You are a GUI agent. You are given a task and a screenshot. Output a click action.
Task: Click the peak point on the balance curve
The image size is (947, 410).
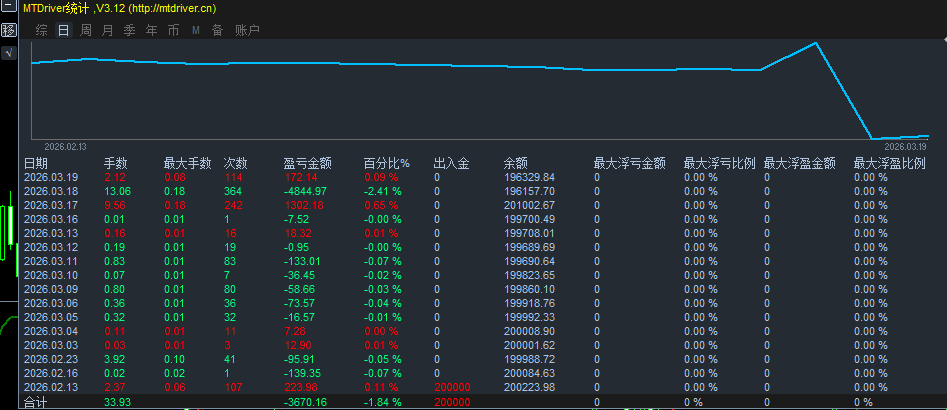[x=817, y=43]
